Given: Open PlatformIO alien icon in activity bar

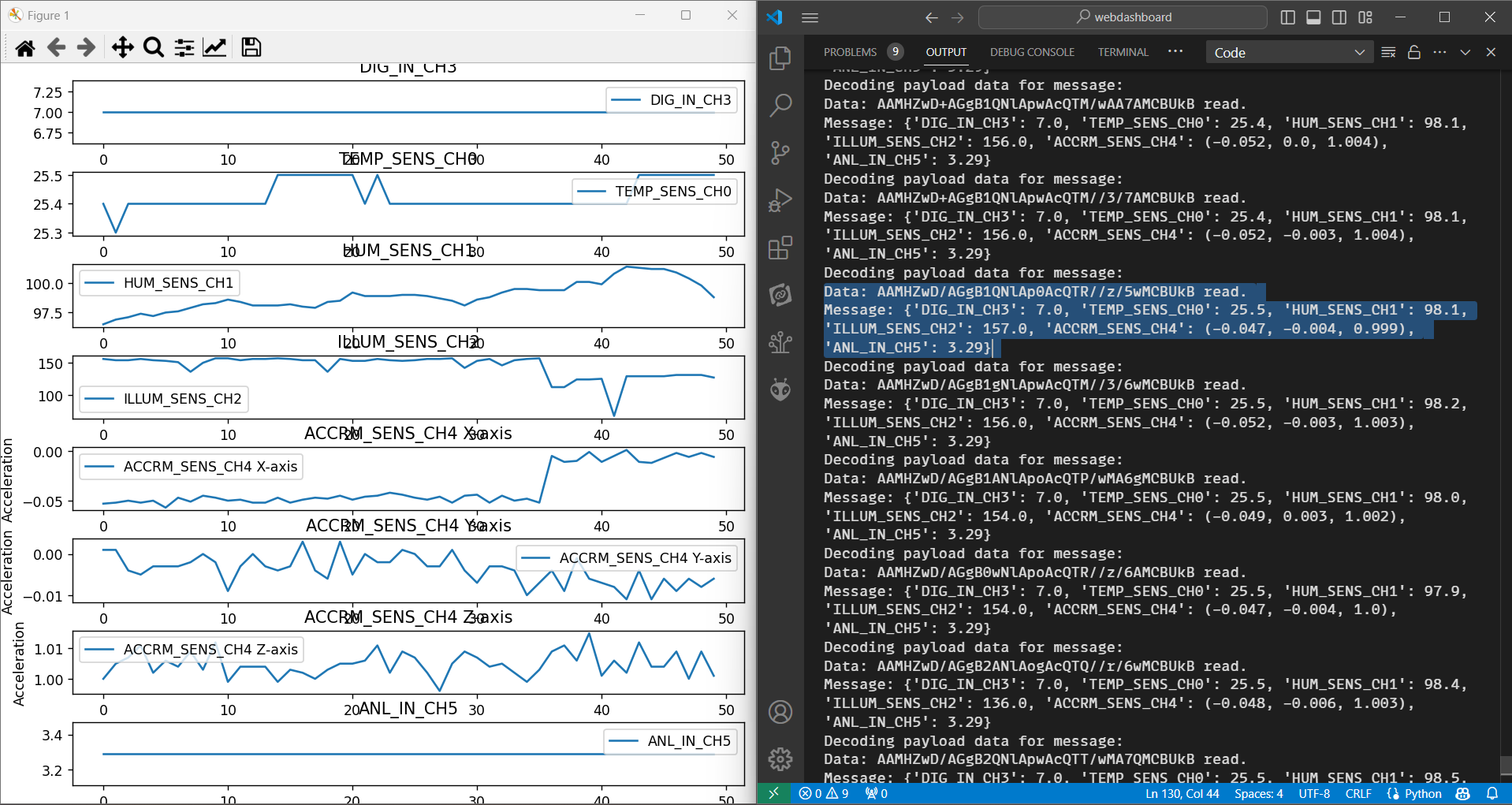Looking at the screenshot, I should 780,389.
